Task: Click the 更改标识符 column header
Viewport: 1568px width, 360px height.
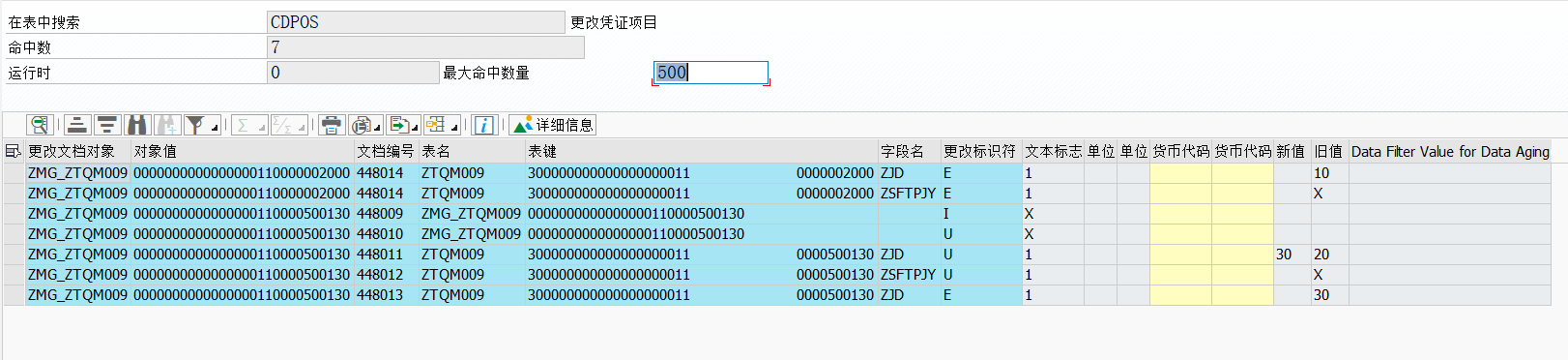Action: tap(981, 151)
